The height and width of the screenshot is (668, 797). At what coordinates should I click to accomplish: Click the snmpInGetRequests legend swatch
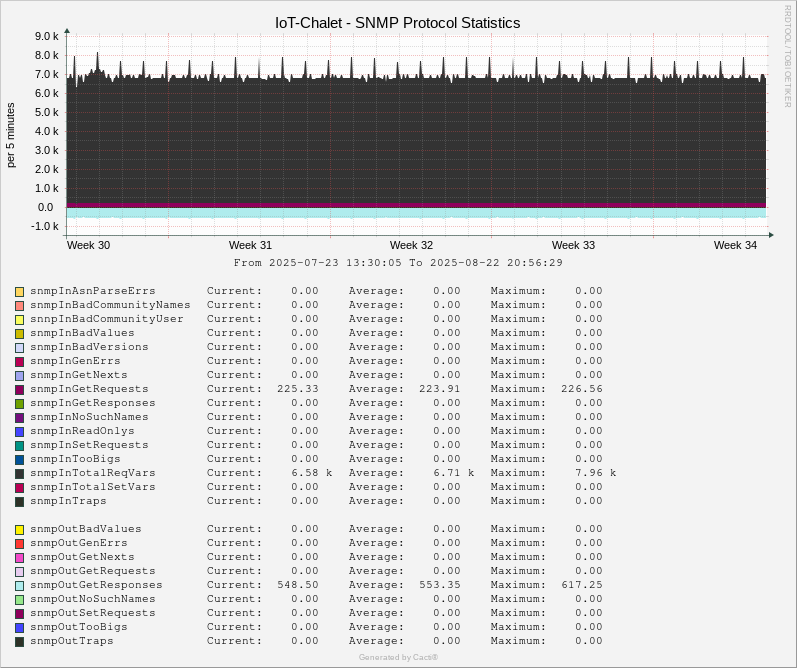tap(19, 389)
